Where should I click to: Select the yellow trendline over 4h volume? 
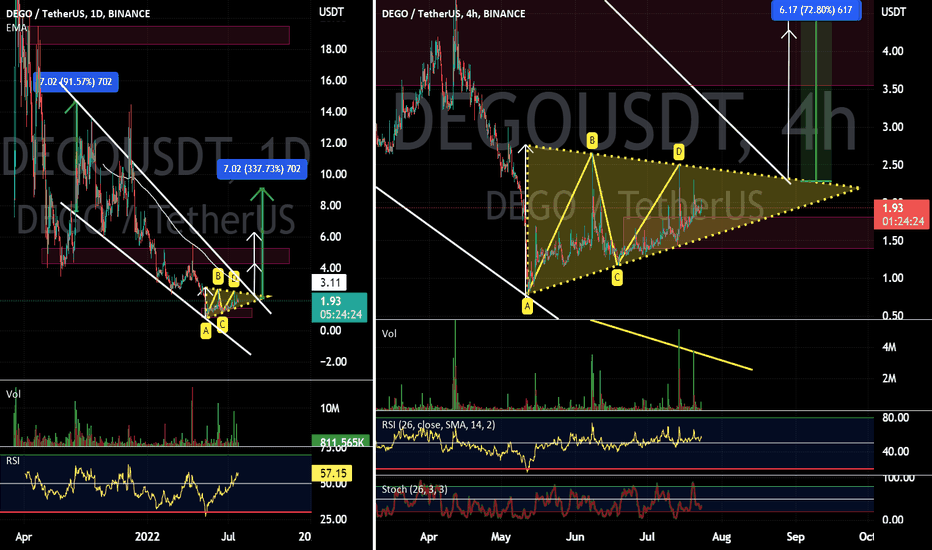click(671, 345)
